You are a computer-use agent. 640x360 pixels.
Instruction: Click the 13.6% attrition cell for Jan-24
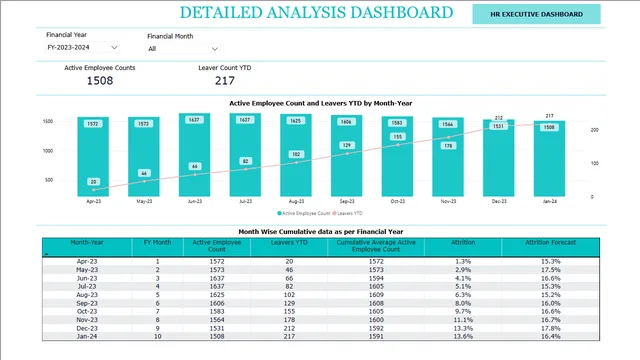pyautogui.click(x=463, y=336)
